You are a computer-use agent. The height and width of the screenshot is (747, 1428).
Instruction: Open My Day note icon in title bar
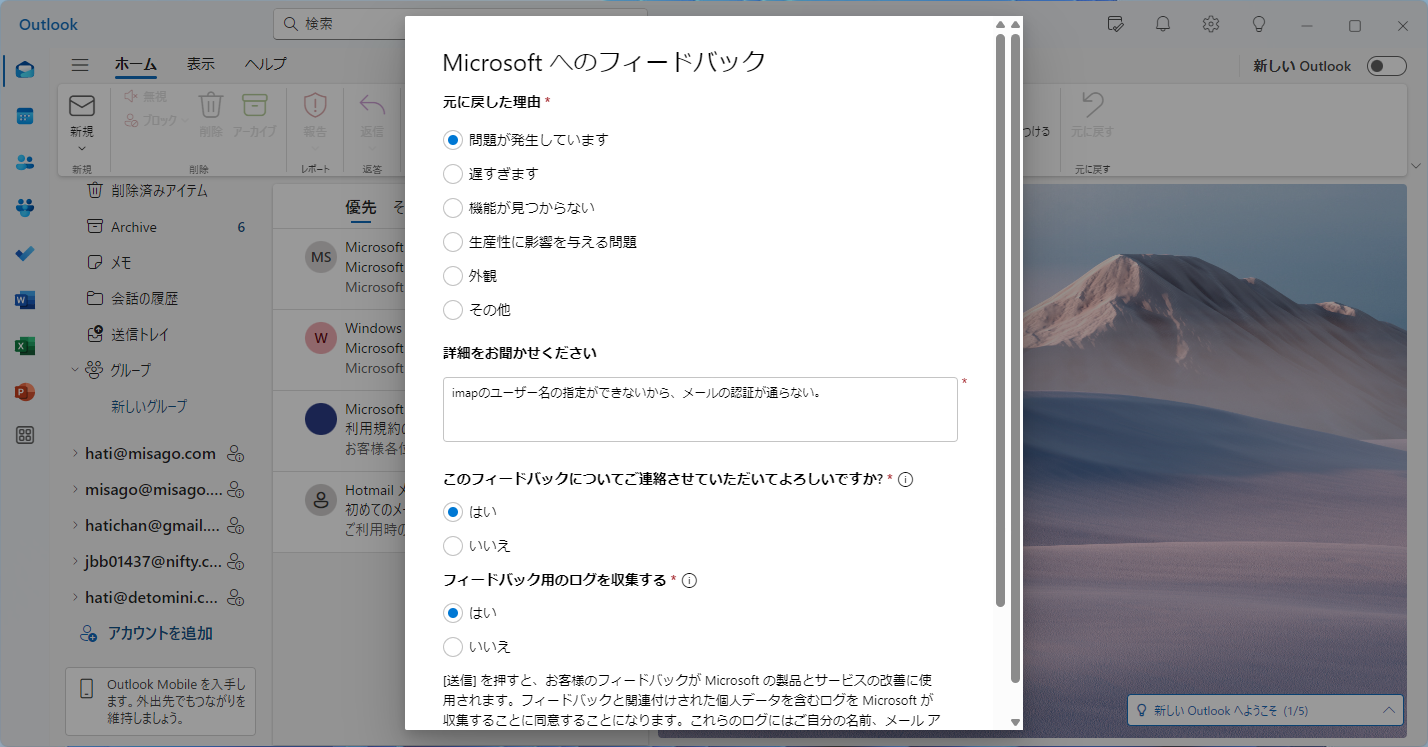tap(1117, 24)
